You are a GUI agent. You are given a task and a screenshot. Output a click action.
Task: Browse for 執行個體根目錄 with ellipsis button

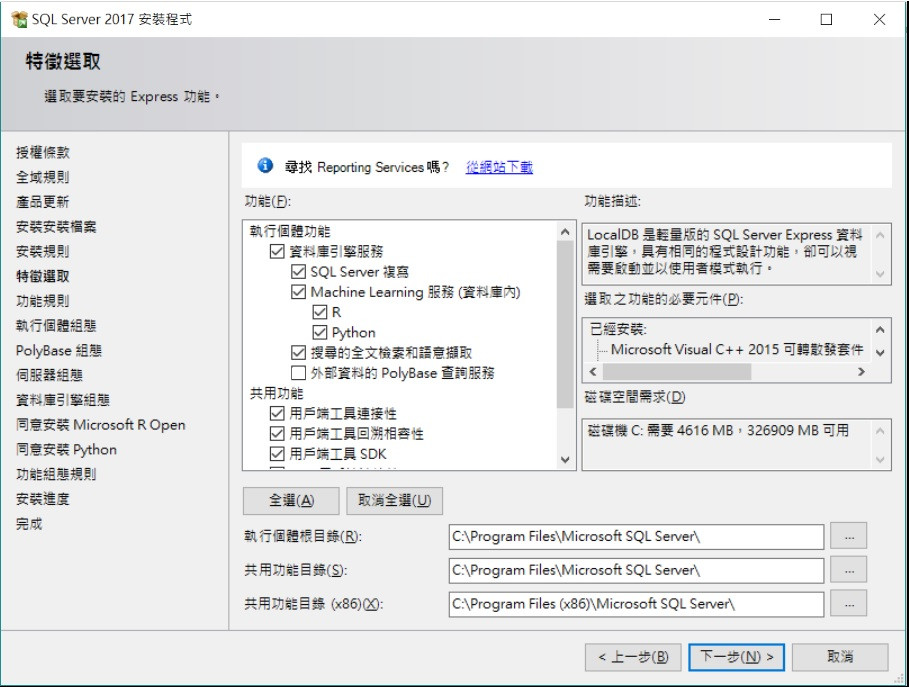pyautogui.click(x=849, y=536)
